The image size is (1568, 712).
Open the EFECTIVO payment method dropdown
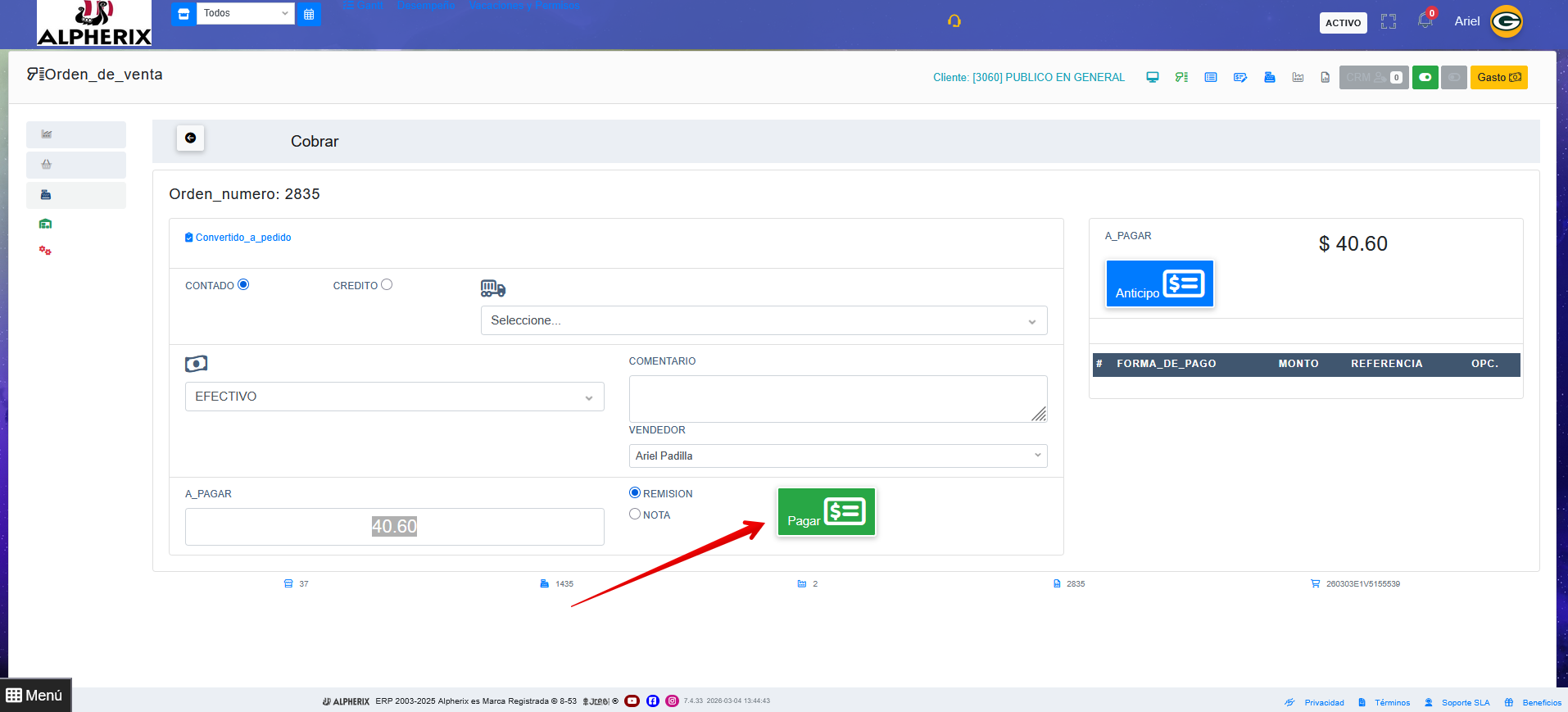tap(394, 397)
